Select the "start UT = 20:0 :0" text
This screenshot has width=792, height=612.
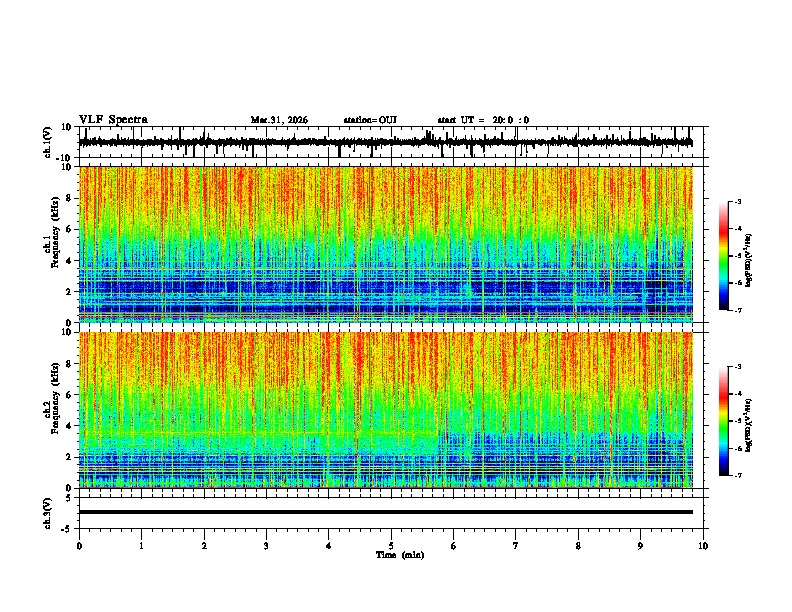[483, 120]
